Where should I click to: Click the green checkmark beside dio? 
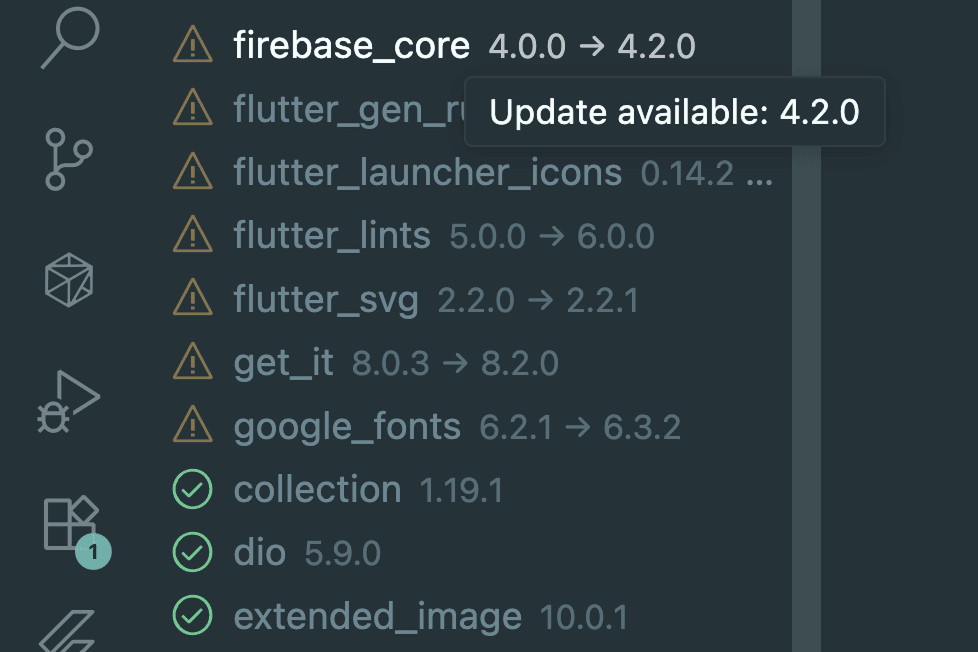192,553
